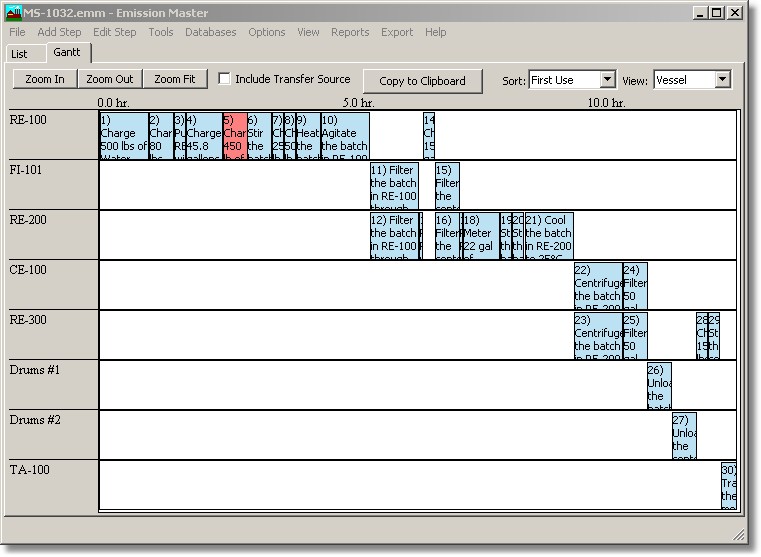761x557 pixels.
Task: Click the 10.0 hr. time axis label
Action: [606, 103]
